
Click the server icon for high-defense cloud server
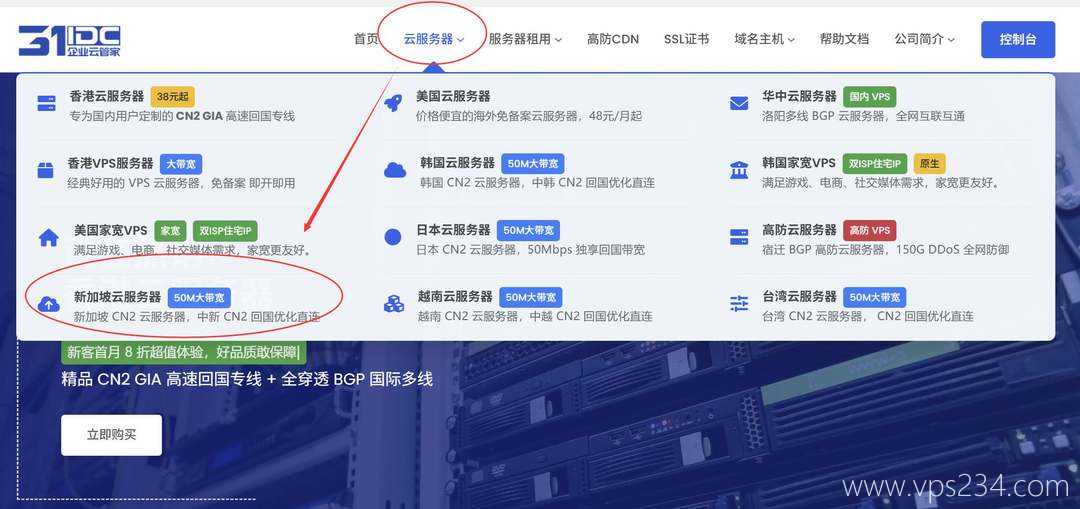pyautogui.click(x=739, y=238)
